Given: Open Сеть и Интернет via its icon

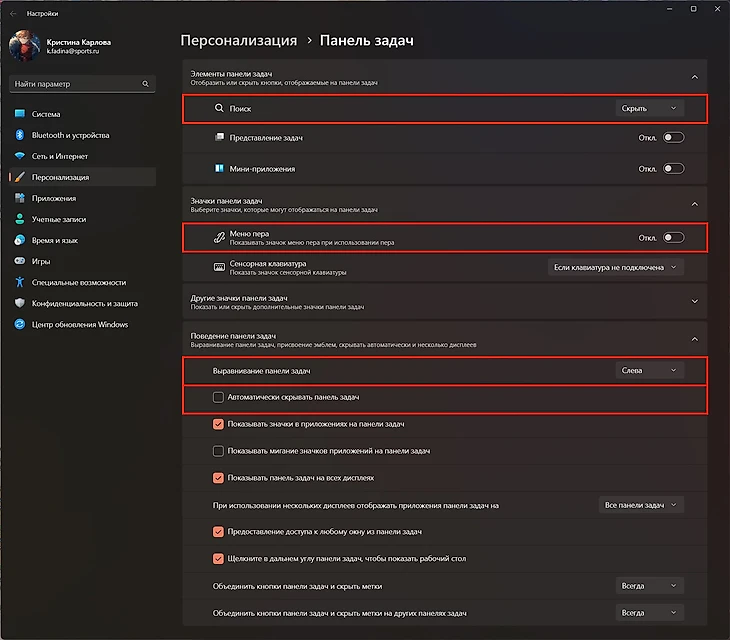Looking at the screenshot, I should pos(19,156).
